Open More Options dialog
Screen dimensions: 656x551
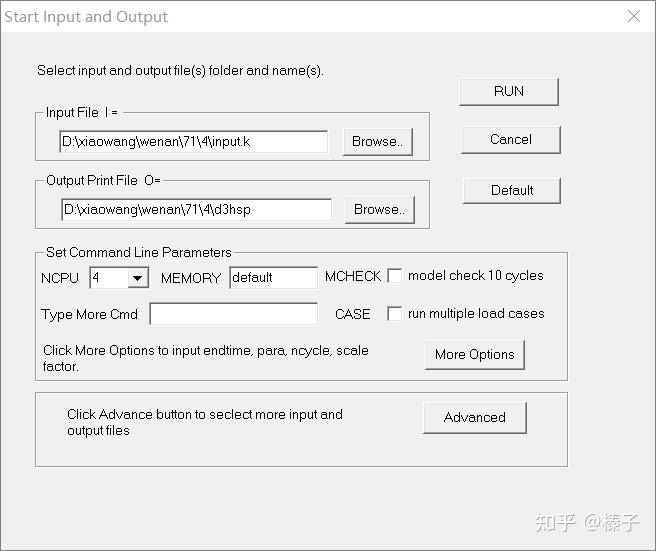pyautogui.click(x=474, y=354)
